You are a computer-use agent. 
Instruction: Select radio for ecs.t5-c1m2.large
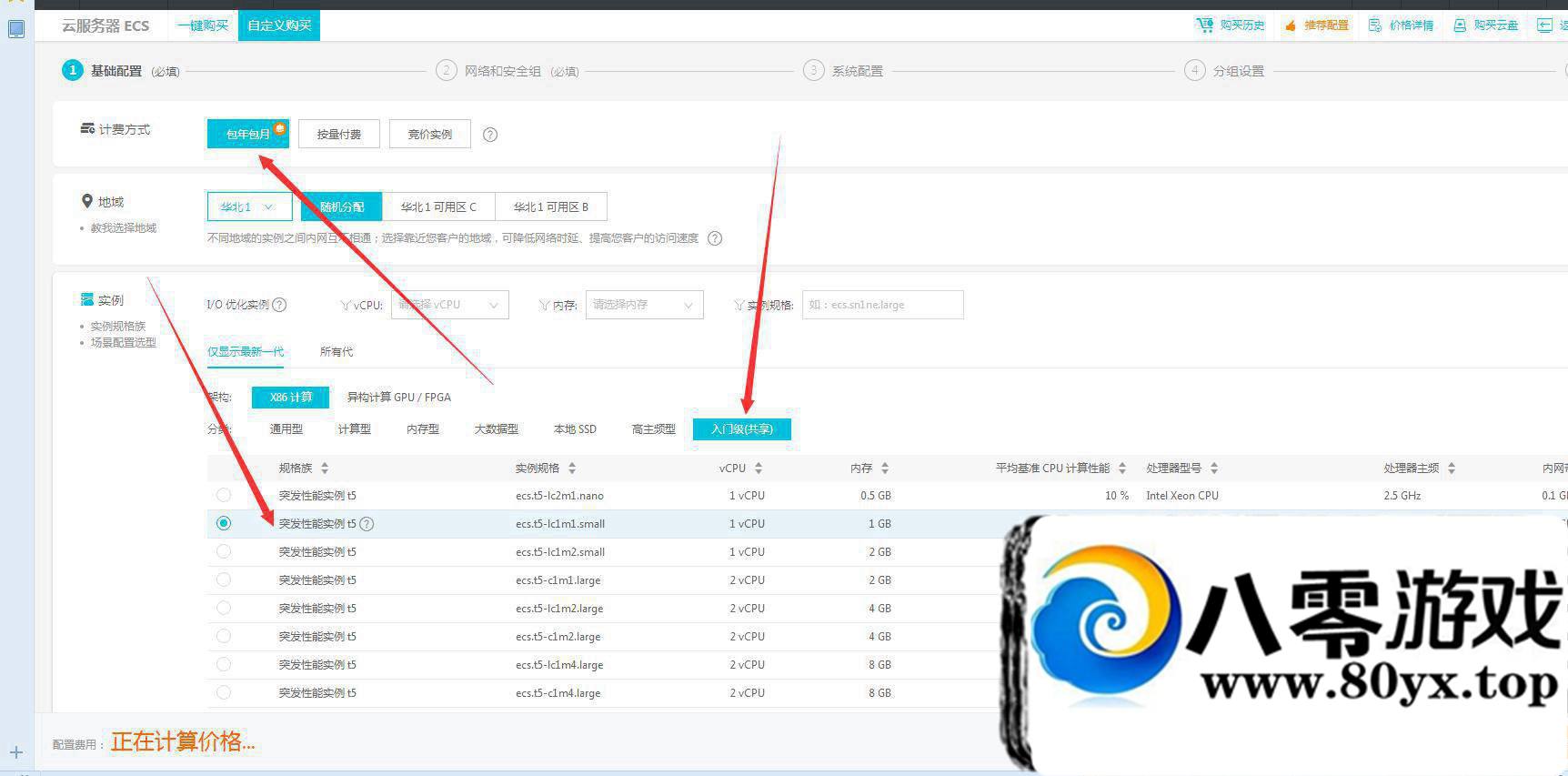click(224, 637)
